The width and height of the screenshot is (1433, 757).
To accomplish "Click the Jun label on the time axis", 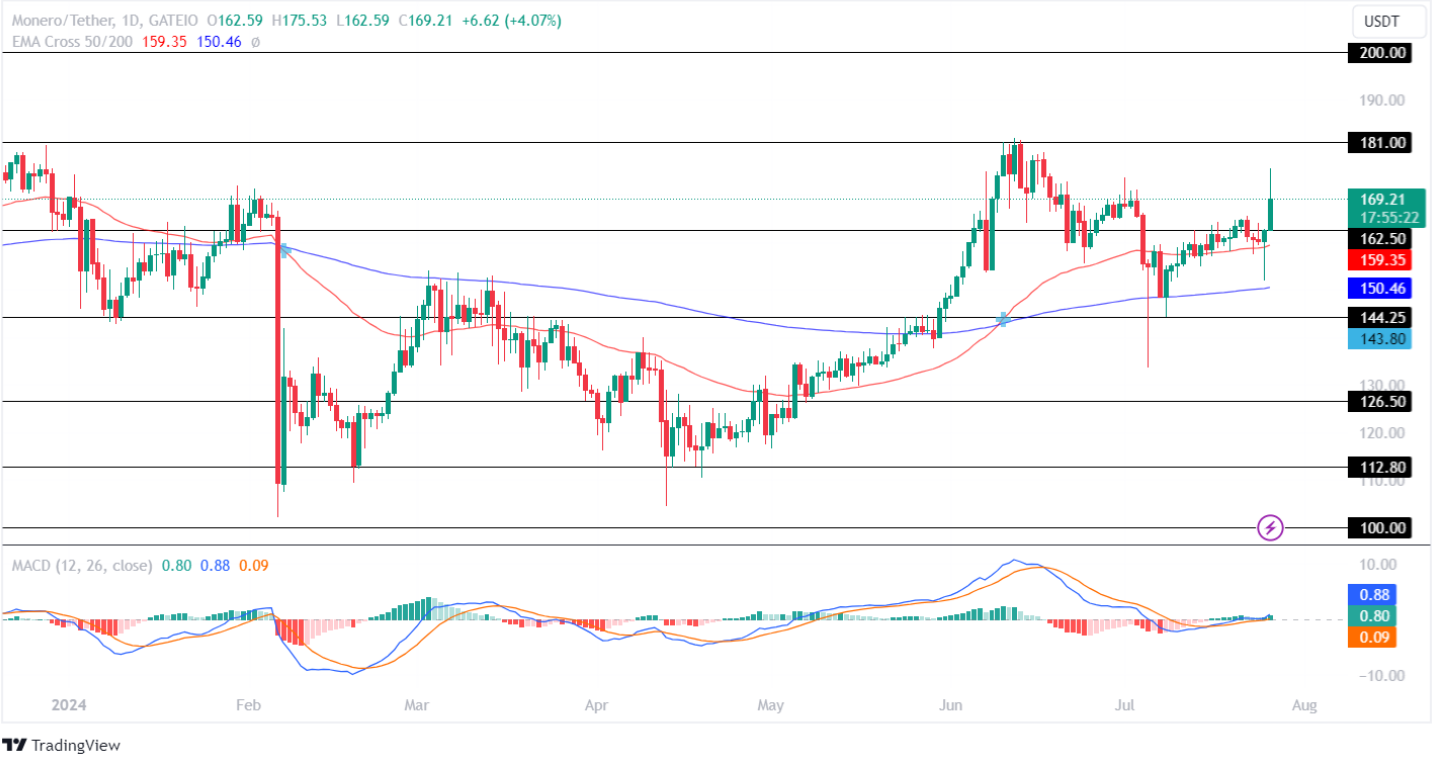I will tap(951, 705).
